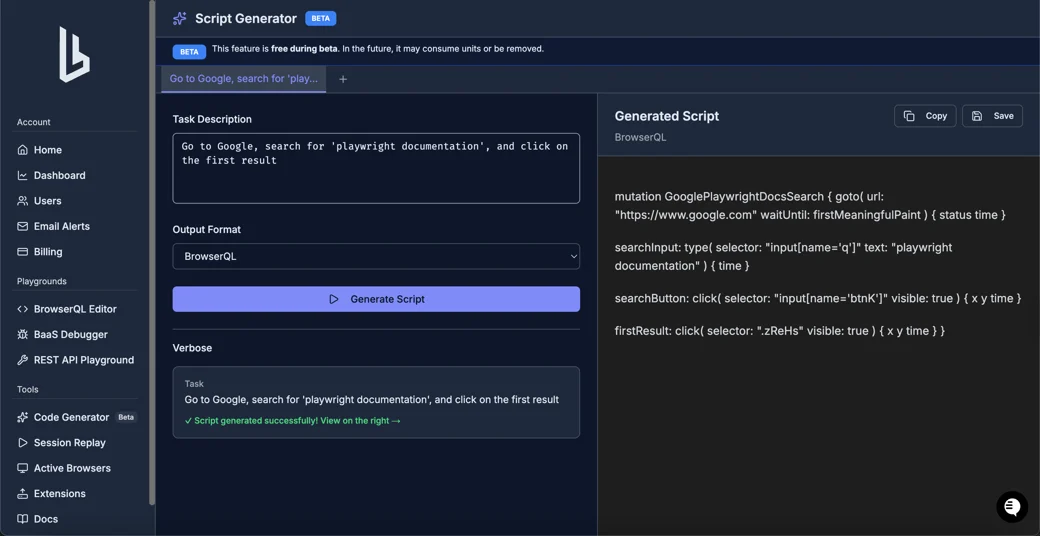The height and width of the screenshot is (536, 1040).
Task: Open the chat support bubble
Action: coord(1012,507)
